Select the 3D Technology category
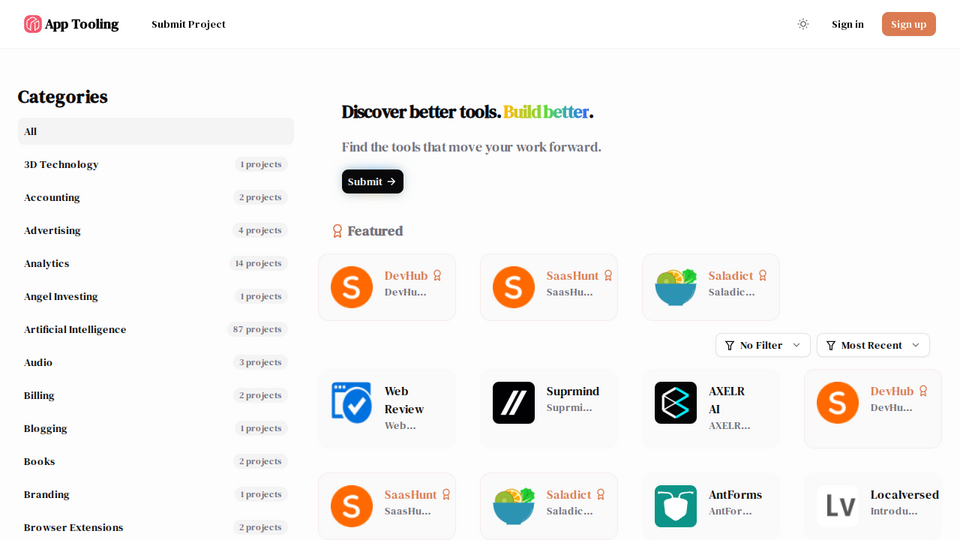Image resolution: width=960 pixels, height=540 pixels. pos(156,164)
